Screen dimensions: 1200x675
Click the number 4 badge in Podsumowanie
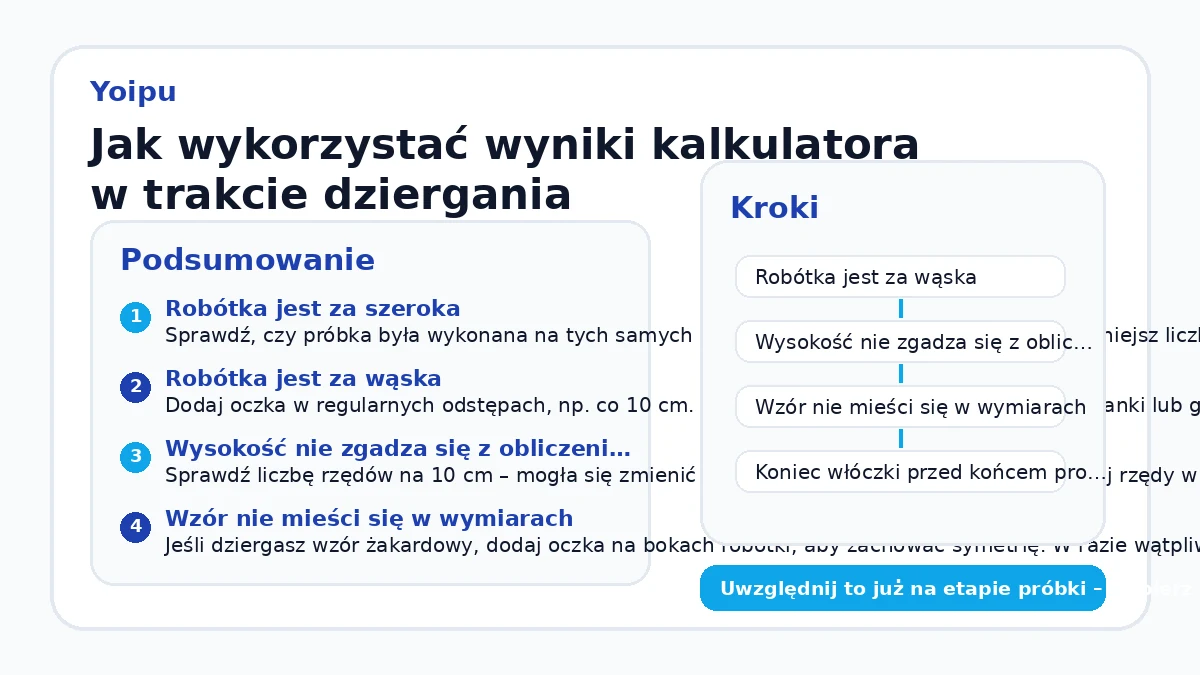point(135,528)
